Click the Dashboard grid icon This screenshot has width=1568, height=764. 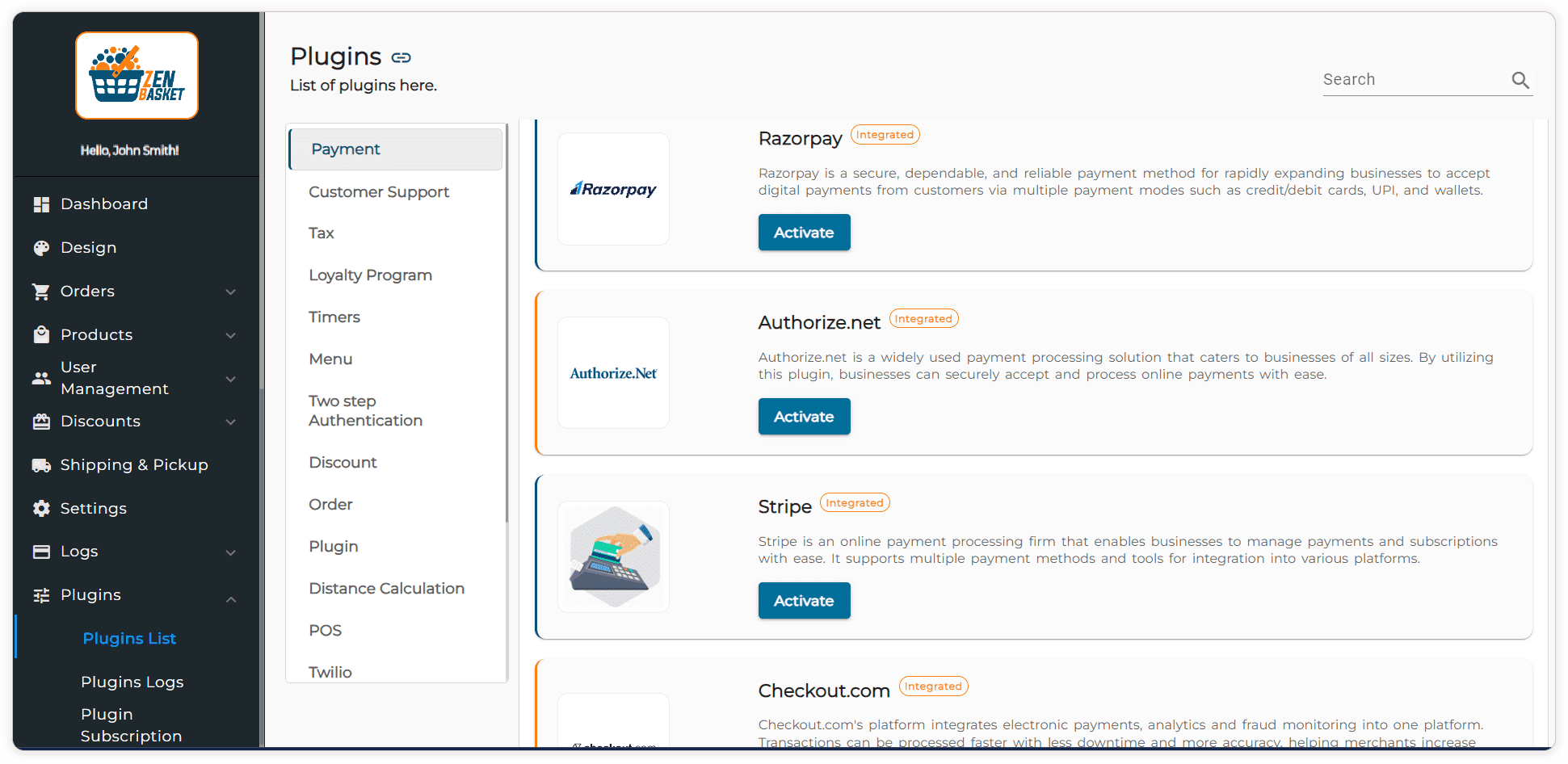tap(41, 204)
